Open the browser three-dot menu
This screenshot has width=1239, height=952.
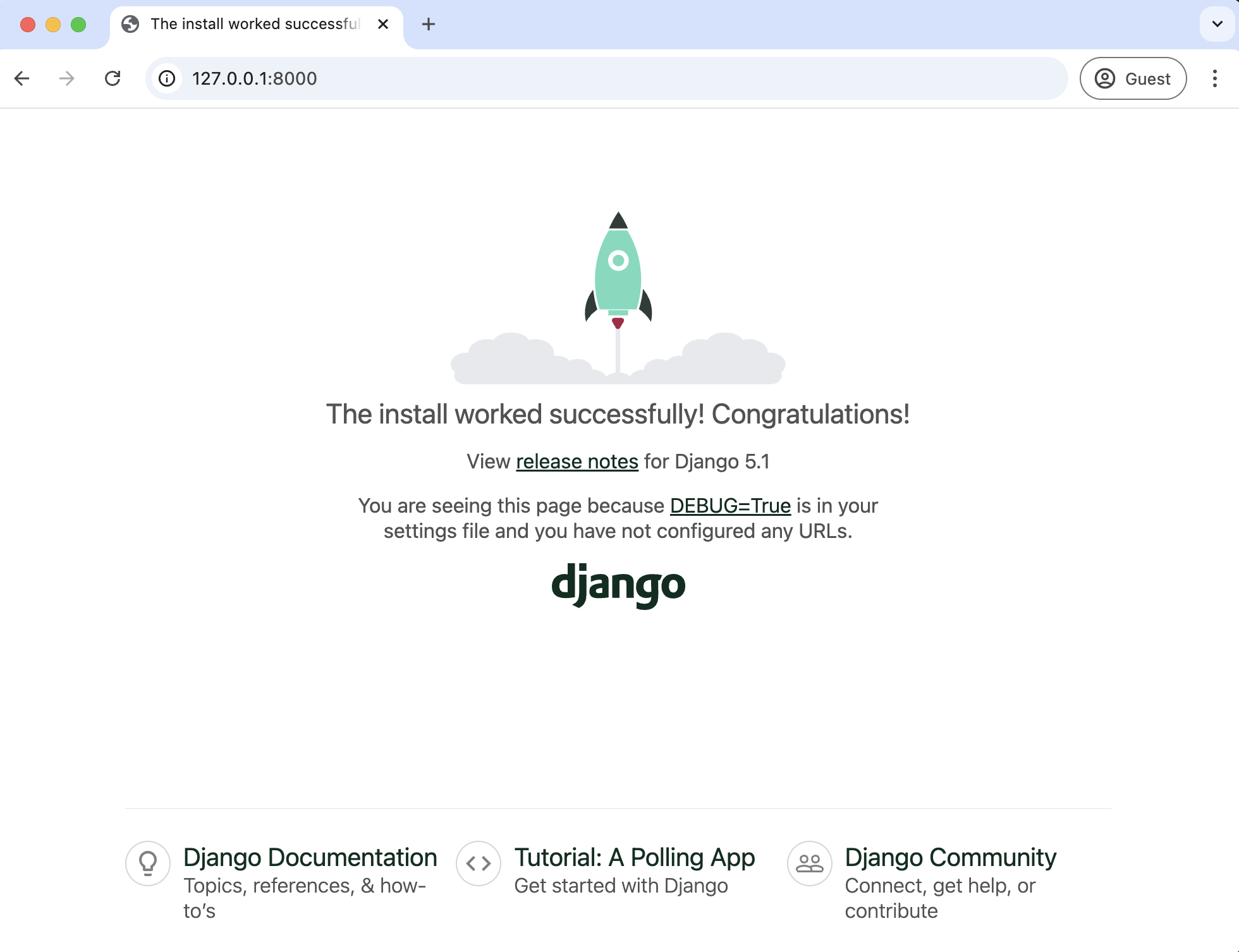1214,78
